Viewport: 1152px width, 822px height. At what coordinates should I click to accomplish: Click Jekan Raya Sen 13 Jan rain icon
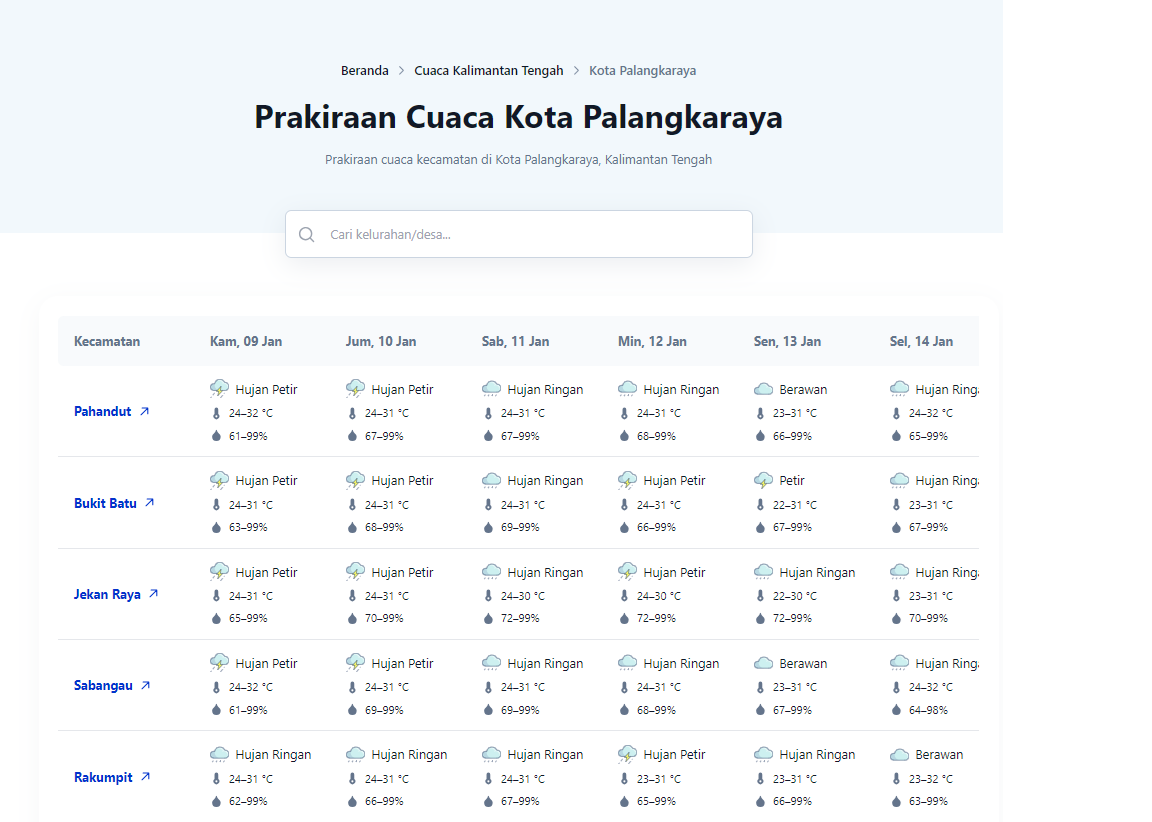(763, 572)
